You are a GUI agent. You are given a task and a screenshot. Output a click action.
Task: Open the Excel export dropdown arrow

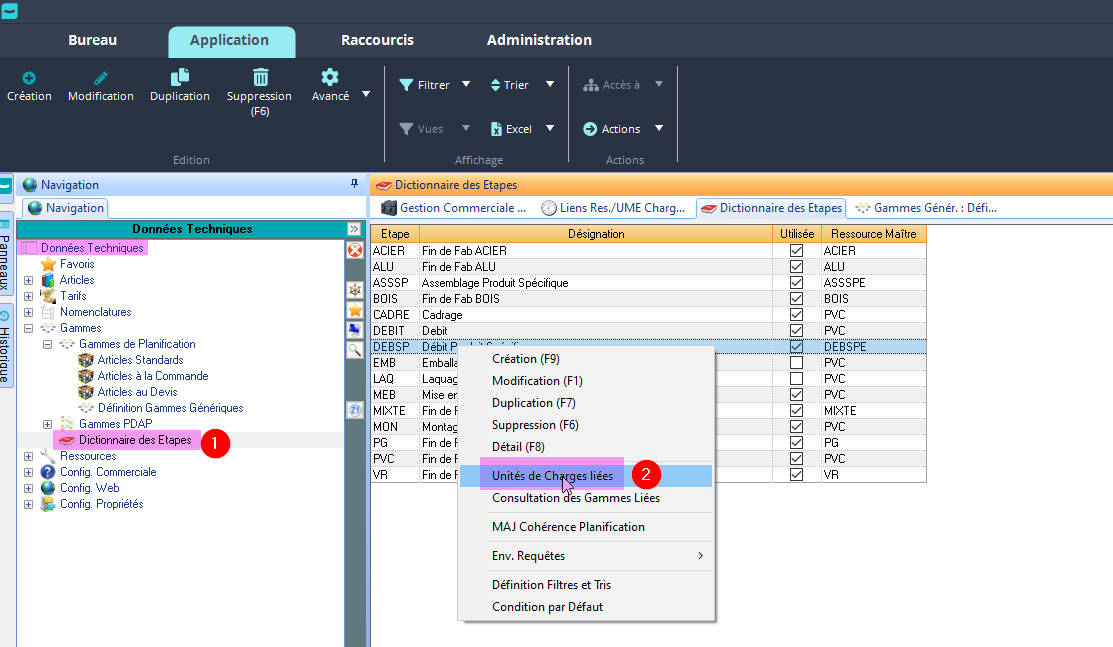549,128
